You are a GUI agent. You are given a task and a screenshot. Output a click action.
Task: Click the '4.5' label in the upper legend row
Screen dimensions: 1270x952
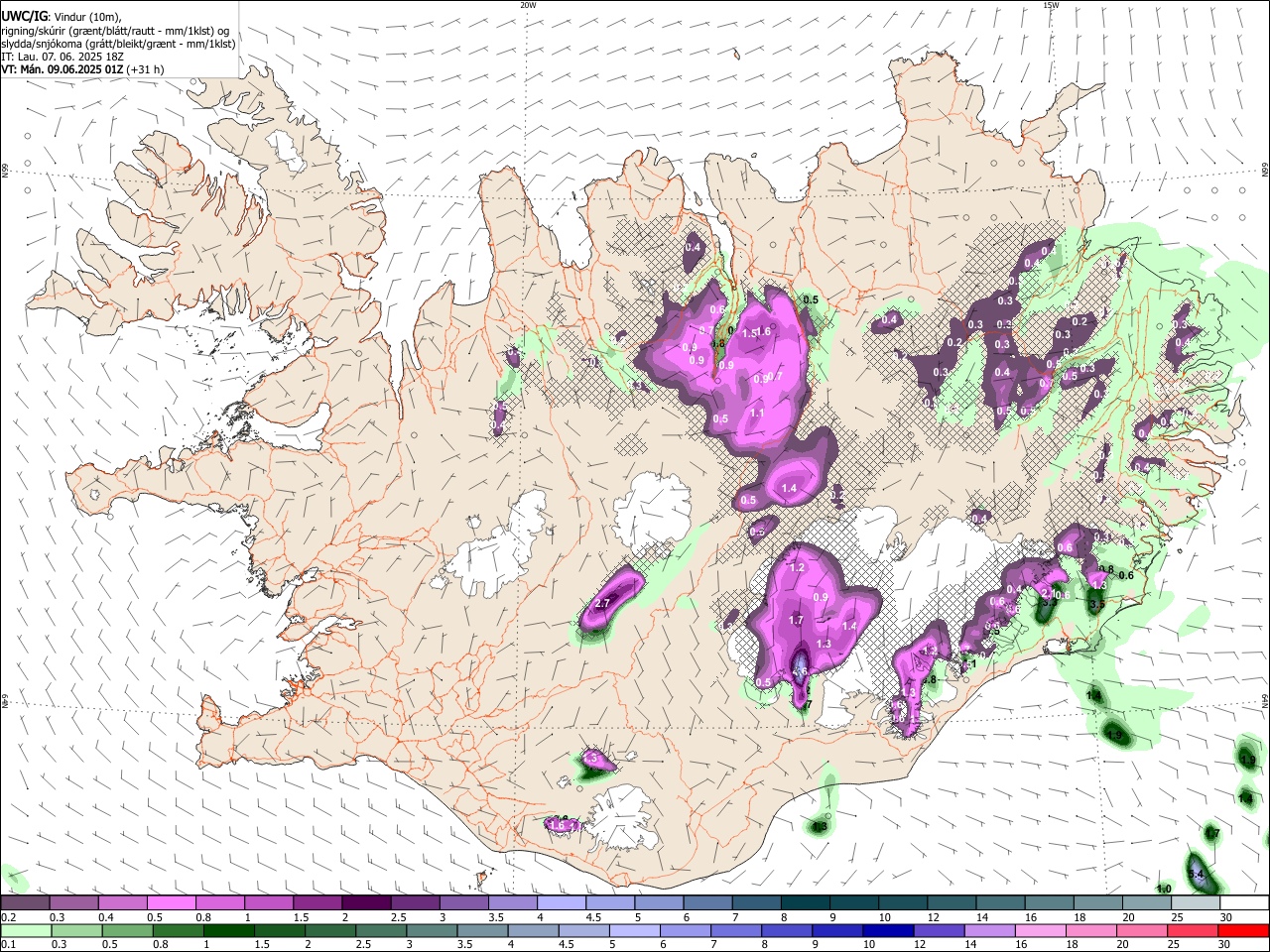(593, 918)
